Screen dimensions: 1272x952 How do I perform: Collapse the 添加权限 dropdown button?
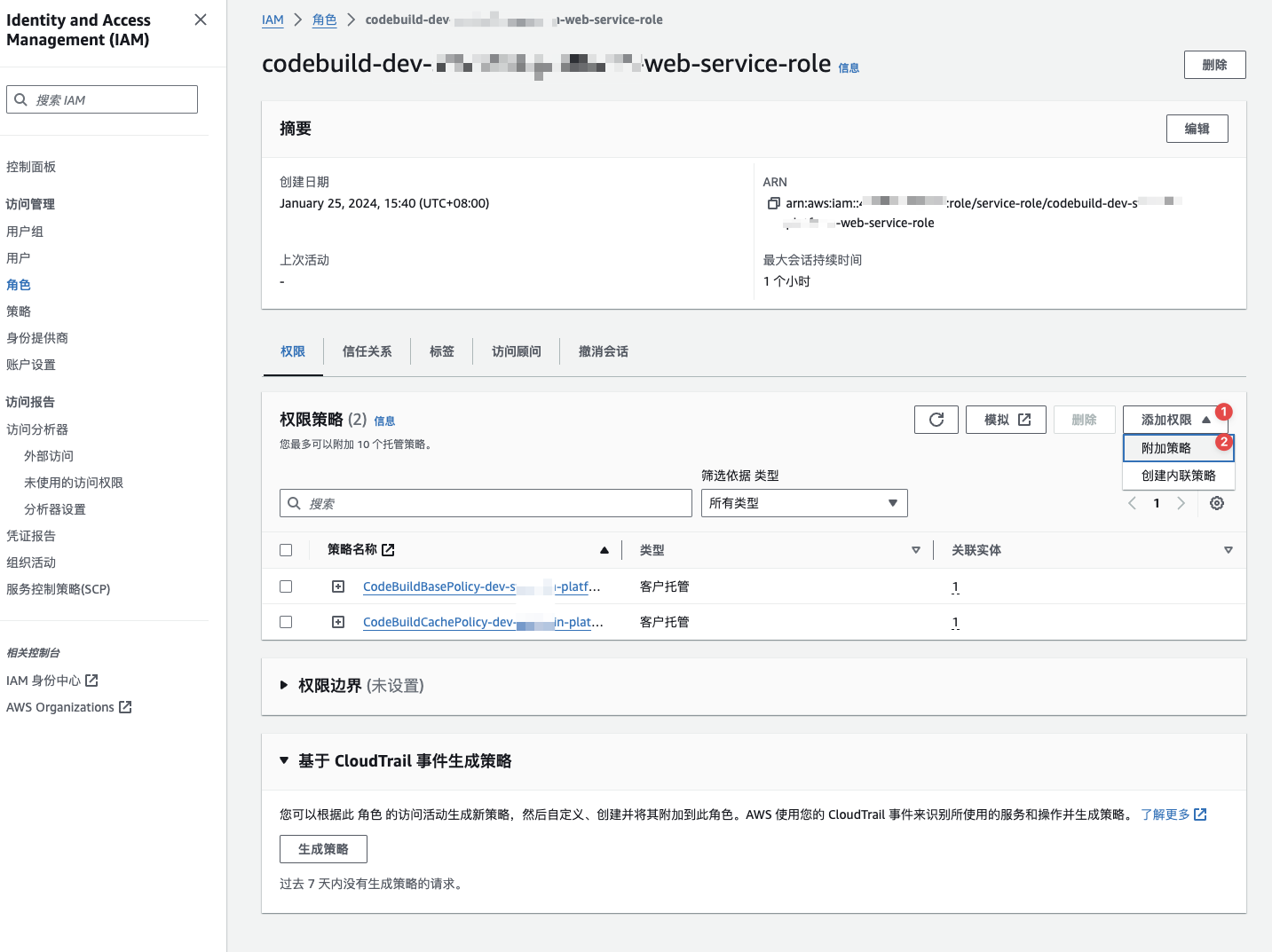point(1175,420)
